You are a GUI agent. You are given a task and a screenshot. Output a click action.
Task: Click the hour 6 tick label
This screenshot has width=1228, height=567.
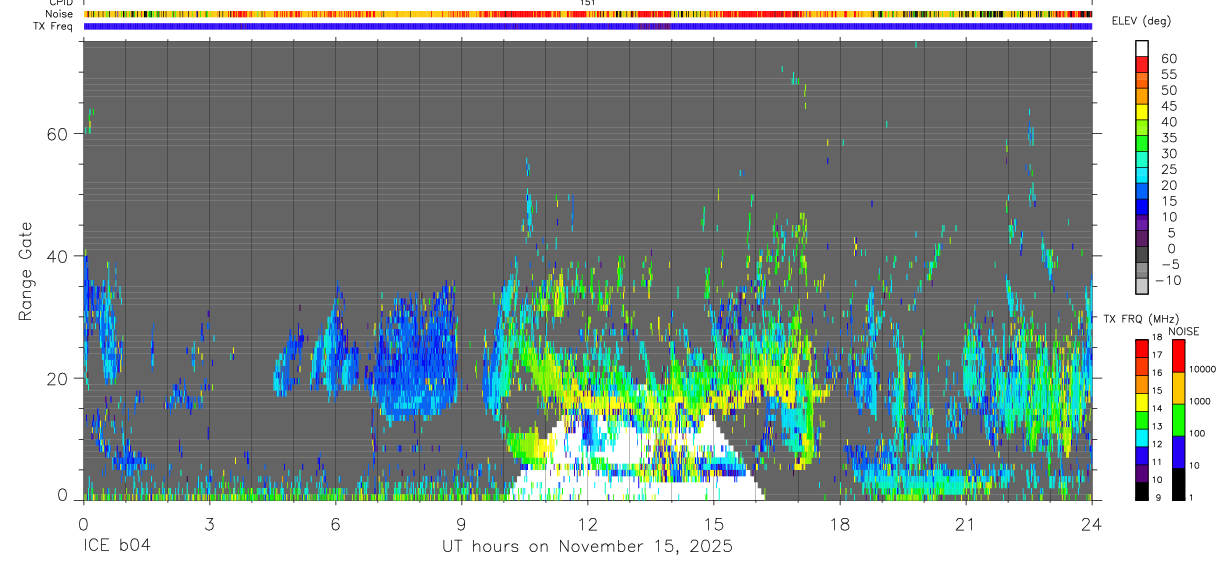tap(335, 524)
